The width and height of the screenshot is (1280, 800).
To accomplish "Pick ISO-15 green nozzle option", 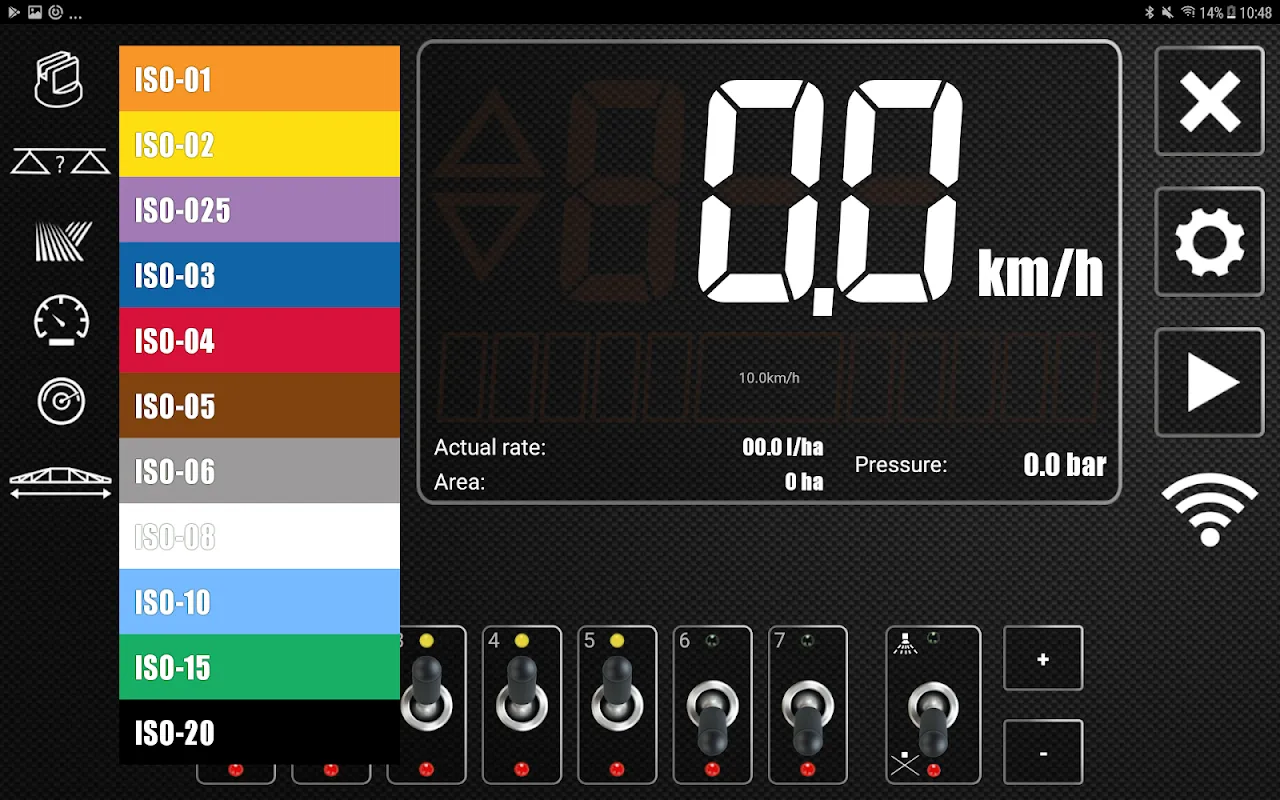I will click(259, 667).
